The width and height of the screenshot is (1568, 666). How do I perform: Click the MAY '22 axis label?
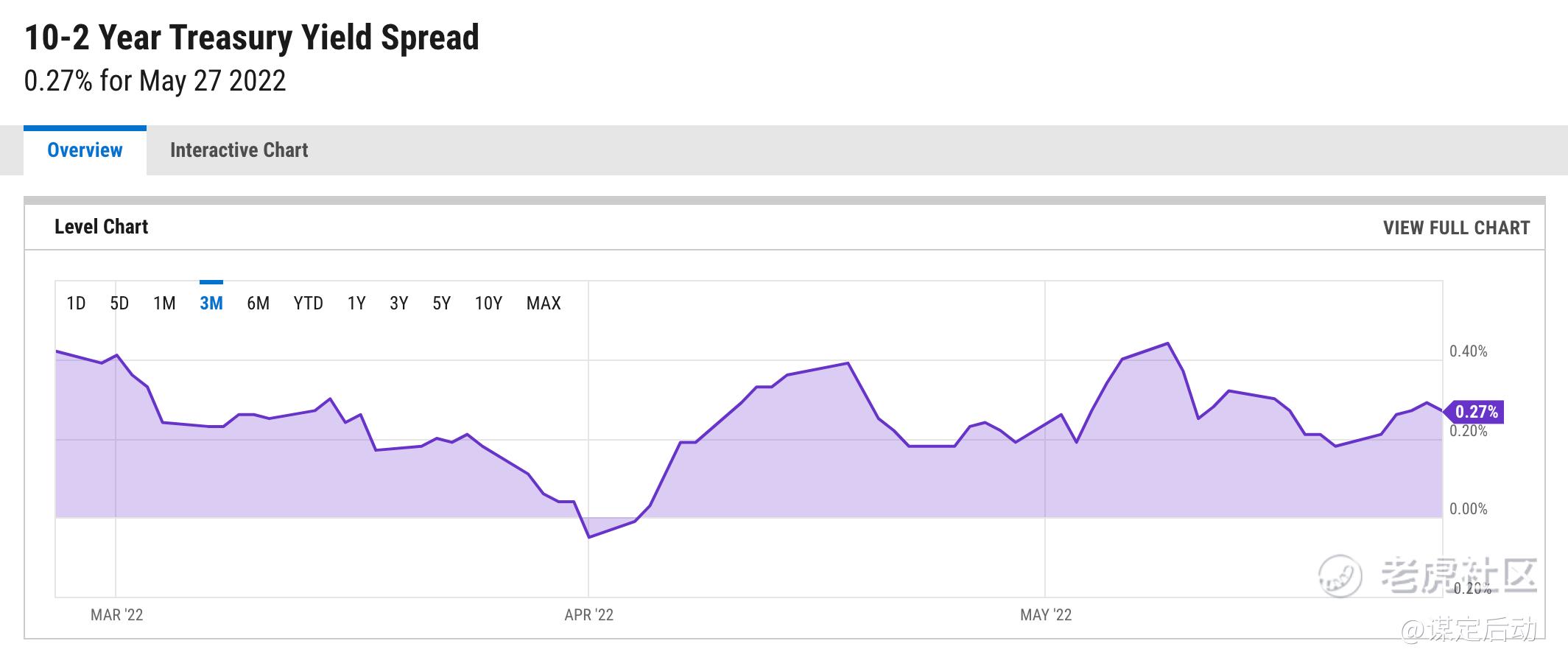click(1045, 615)
